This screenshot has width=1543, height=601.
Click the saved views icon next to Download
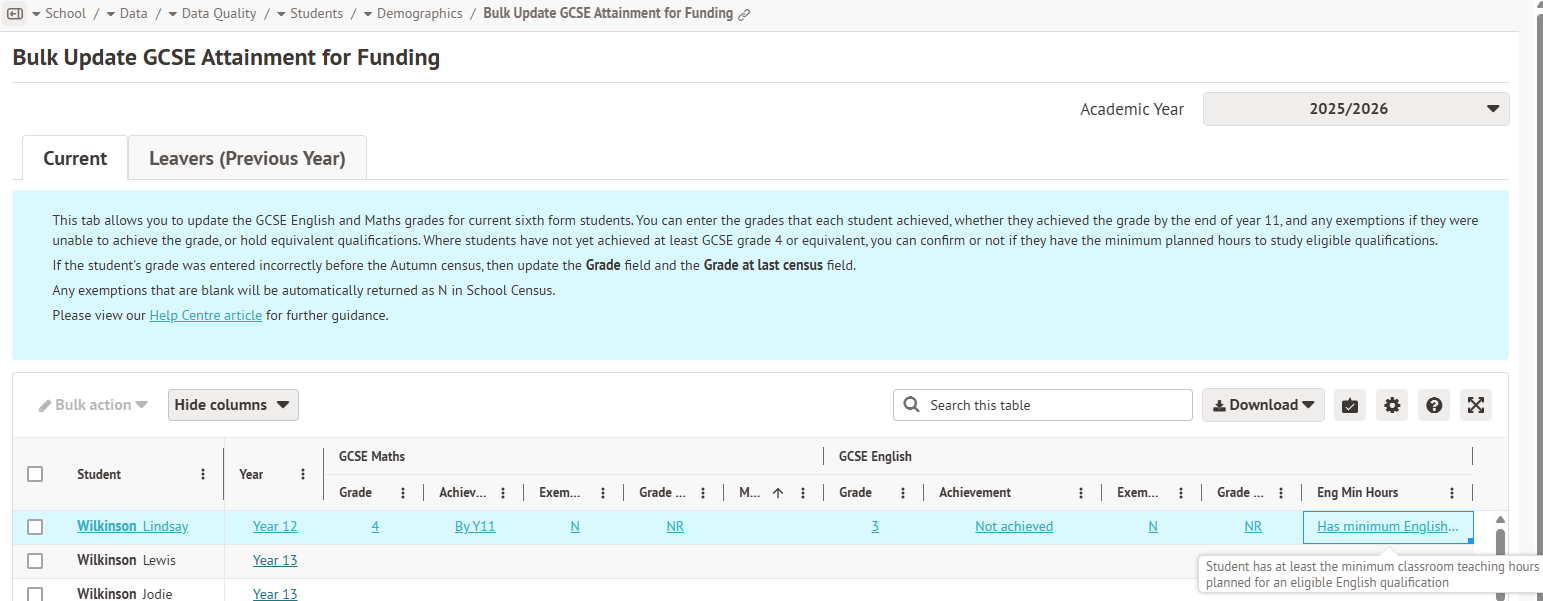coord(1350,405)
